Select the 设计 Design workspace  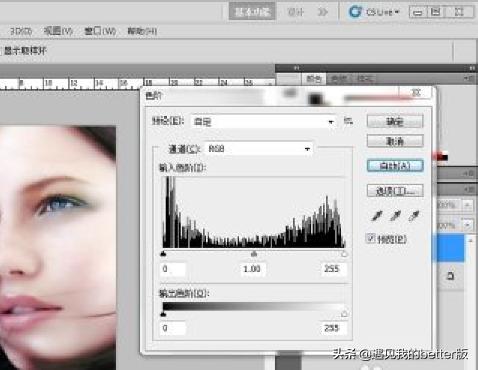click(x=296, y=12)
